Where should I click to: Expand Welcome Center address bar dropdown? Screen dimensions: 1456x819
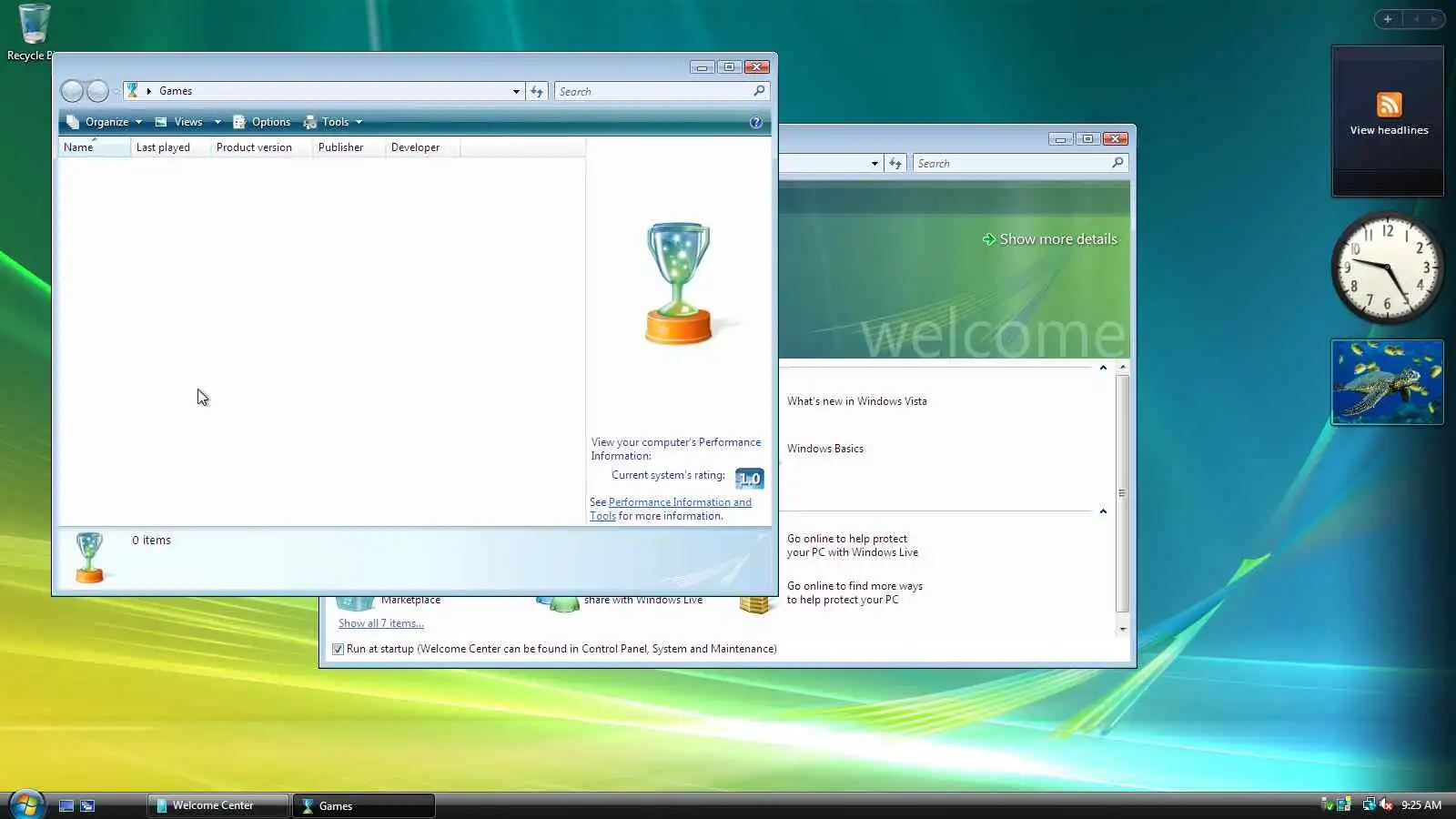[x=875, y=164]
